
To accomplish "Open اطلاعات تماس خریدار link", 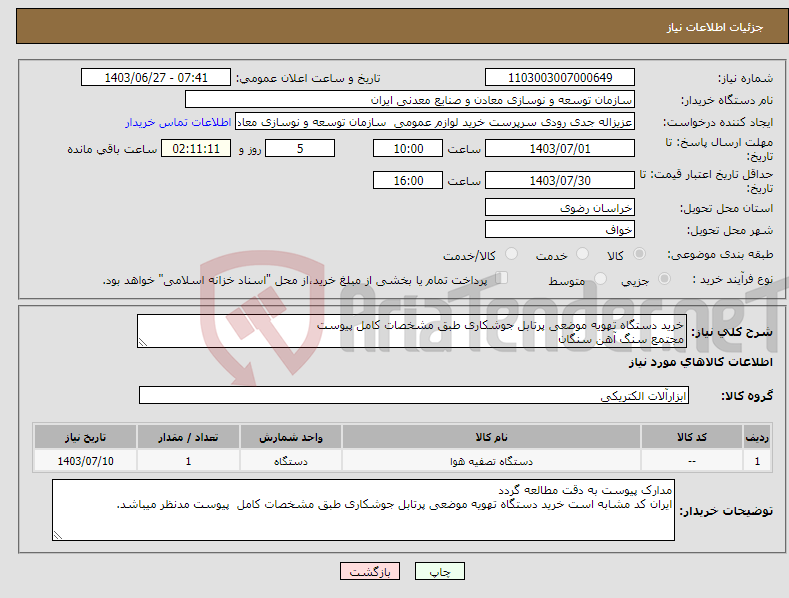I will 178,122.
